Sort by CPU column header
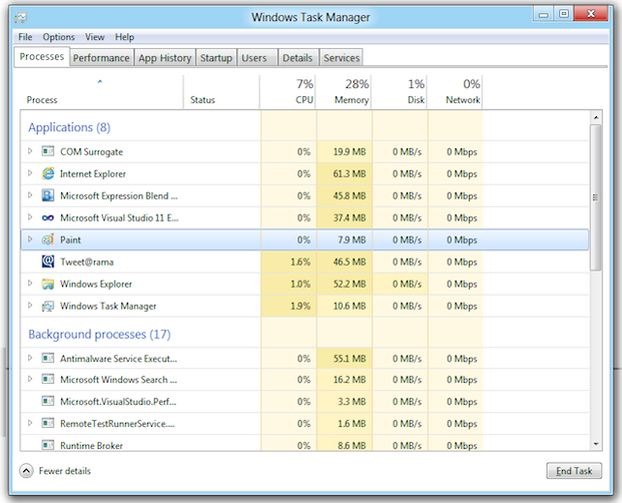The height and width of the screenshot is (503, 622). click(288, 92)
